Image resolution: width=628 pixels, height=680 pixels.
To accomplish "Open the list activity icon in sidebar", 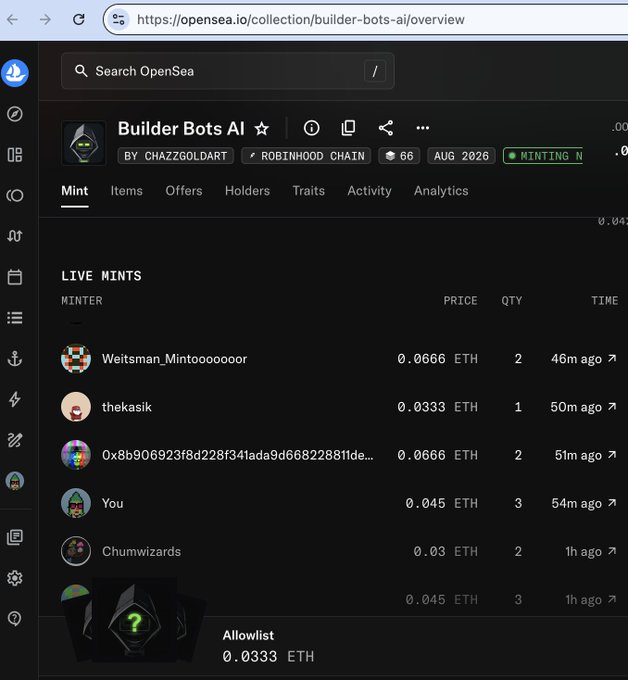I will (x=15, y=318).
